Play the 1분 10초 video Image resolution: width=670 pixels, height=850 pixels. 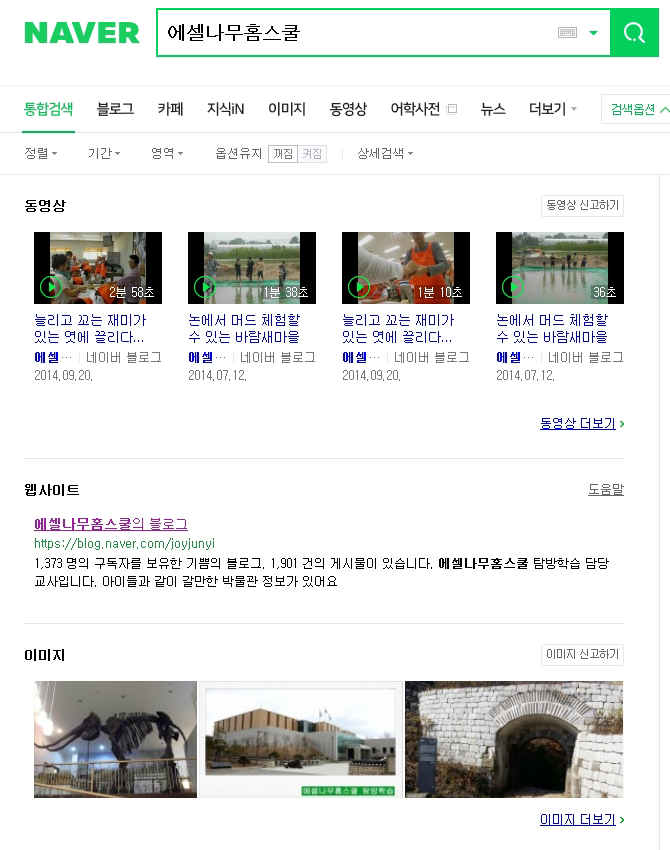[406, 268]
